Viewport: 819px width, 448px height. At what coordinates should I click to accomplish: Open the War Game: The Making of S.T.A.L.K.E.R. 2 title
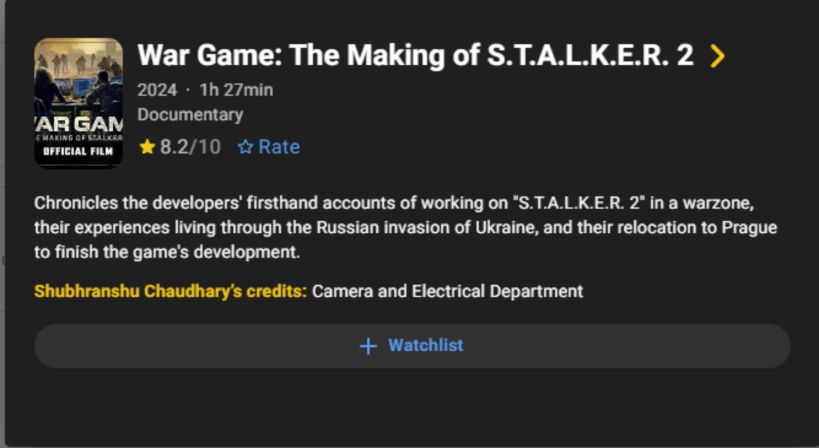click(x=415, y=55)
